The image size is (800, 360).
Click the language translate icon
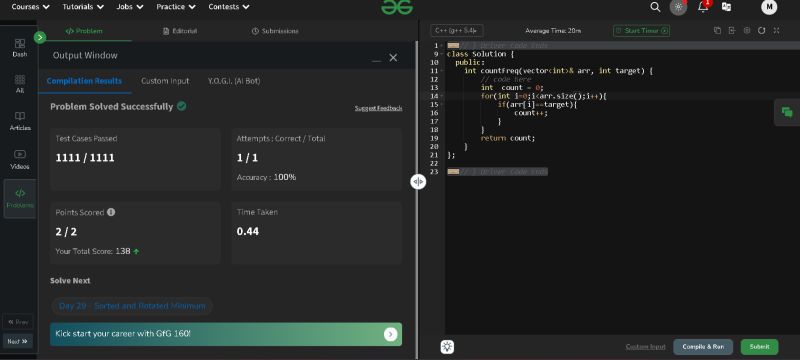tap(726, 7)
